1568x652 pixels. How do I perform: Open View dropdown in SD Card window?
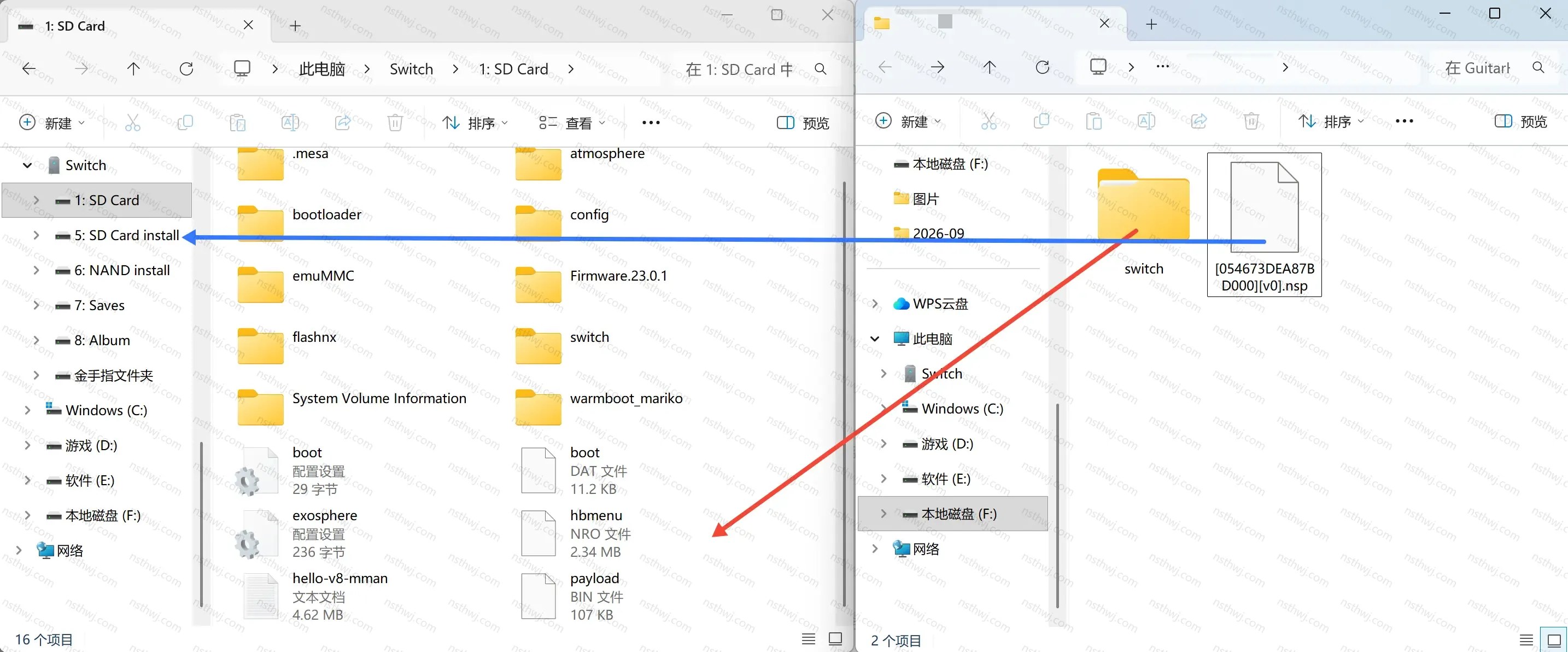(572, 123)
